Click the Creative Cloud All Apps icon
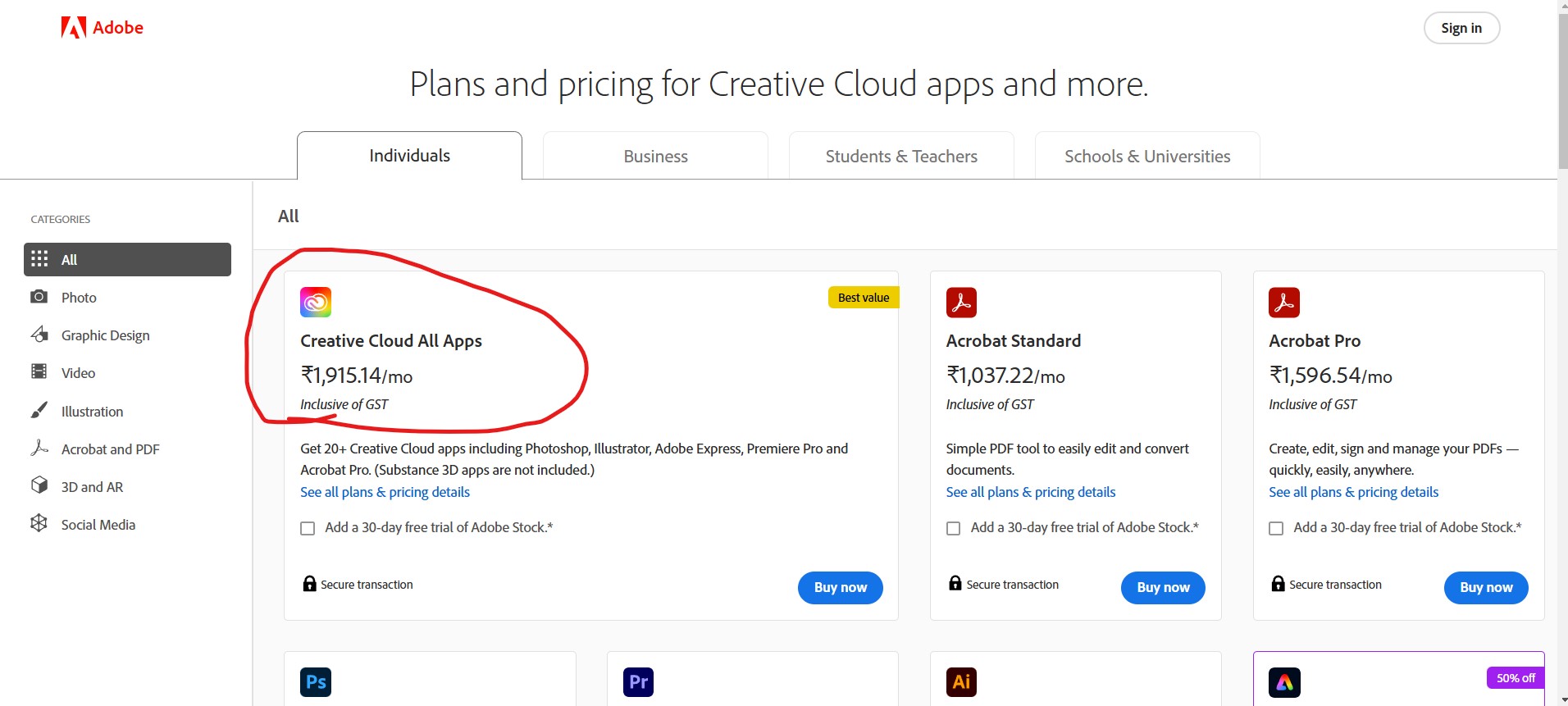The width and height of the screenshot is (1568, 706). (x=316, y=302)
